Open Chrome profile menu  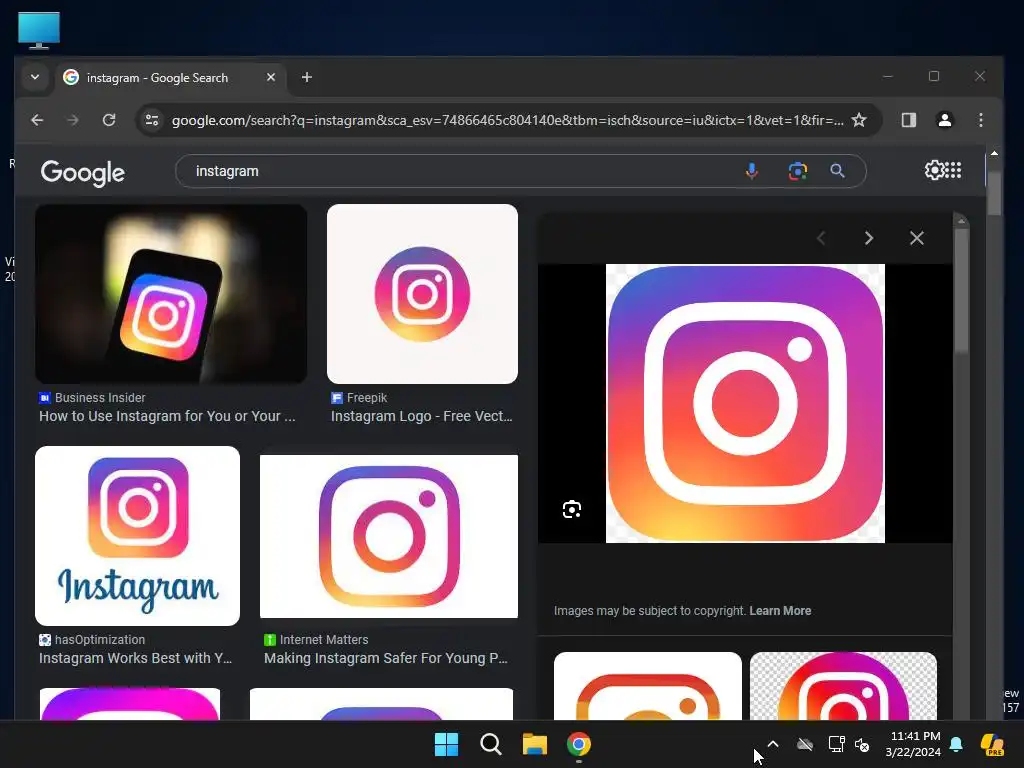click(944, 120)
